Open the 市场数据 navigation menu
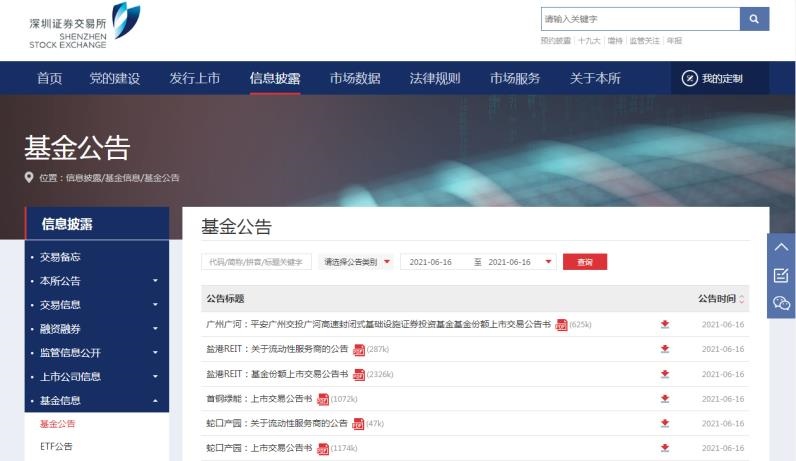This screenshot has height=461, width=796. click(355, 78)
